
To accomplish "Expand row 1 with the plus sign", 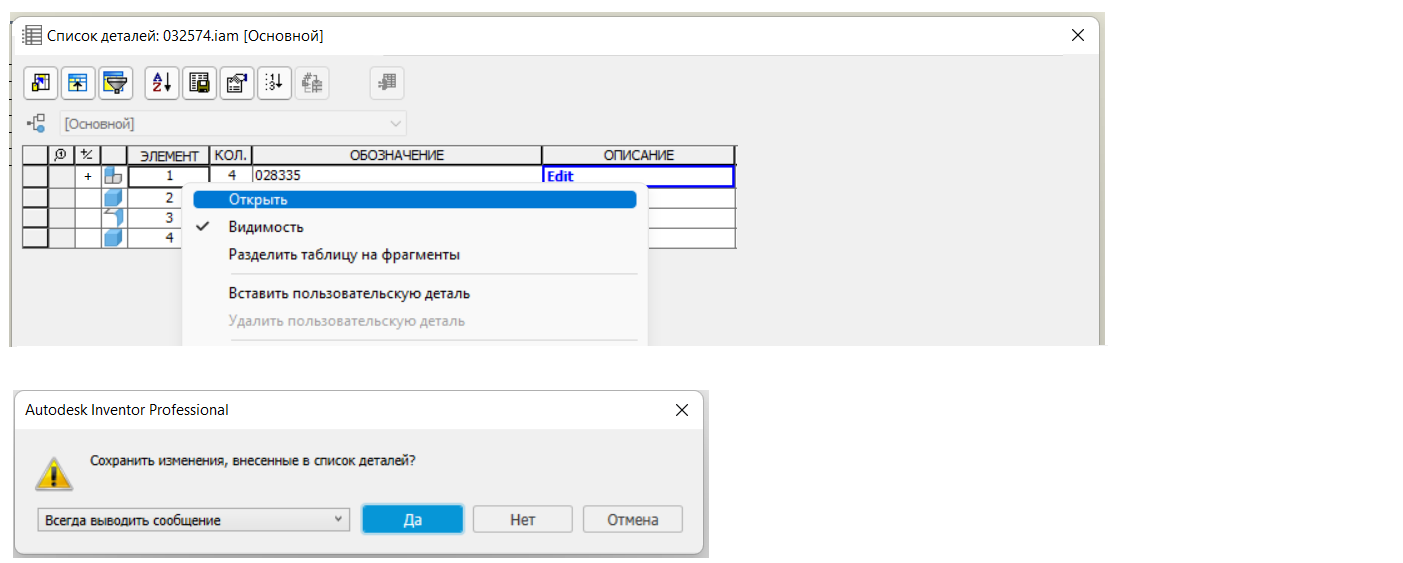I will pos(88,176).
